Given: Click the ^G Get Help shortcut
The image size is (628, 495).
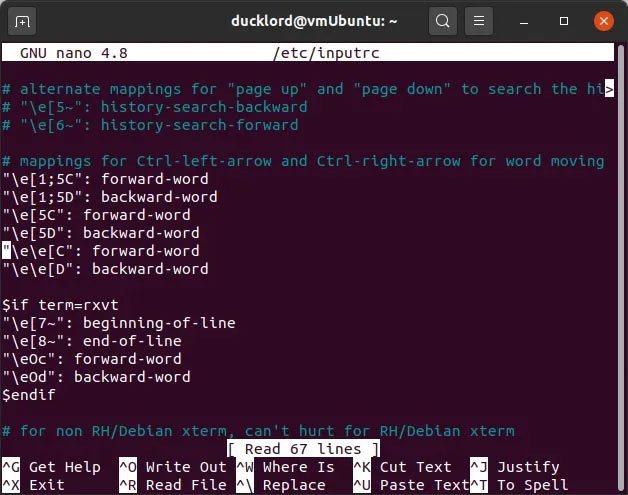Looking at the screenshot, I should coord(51,467).
